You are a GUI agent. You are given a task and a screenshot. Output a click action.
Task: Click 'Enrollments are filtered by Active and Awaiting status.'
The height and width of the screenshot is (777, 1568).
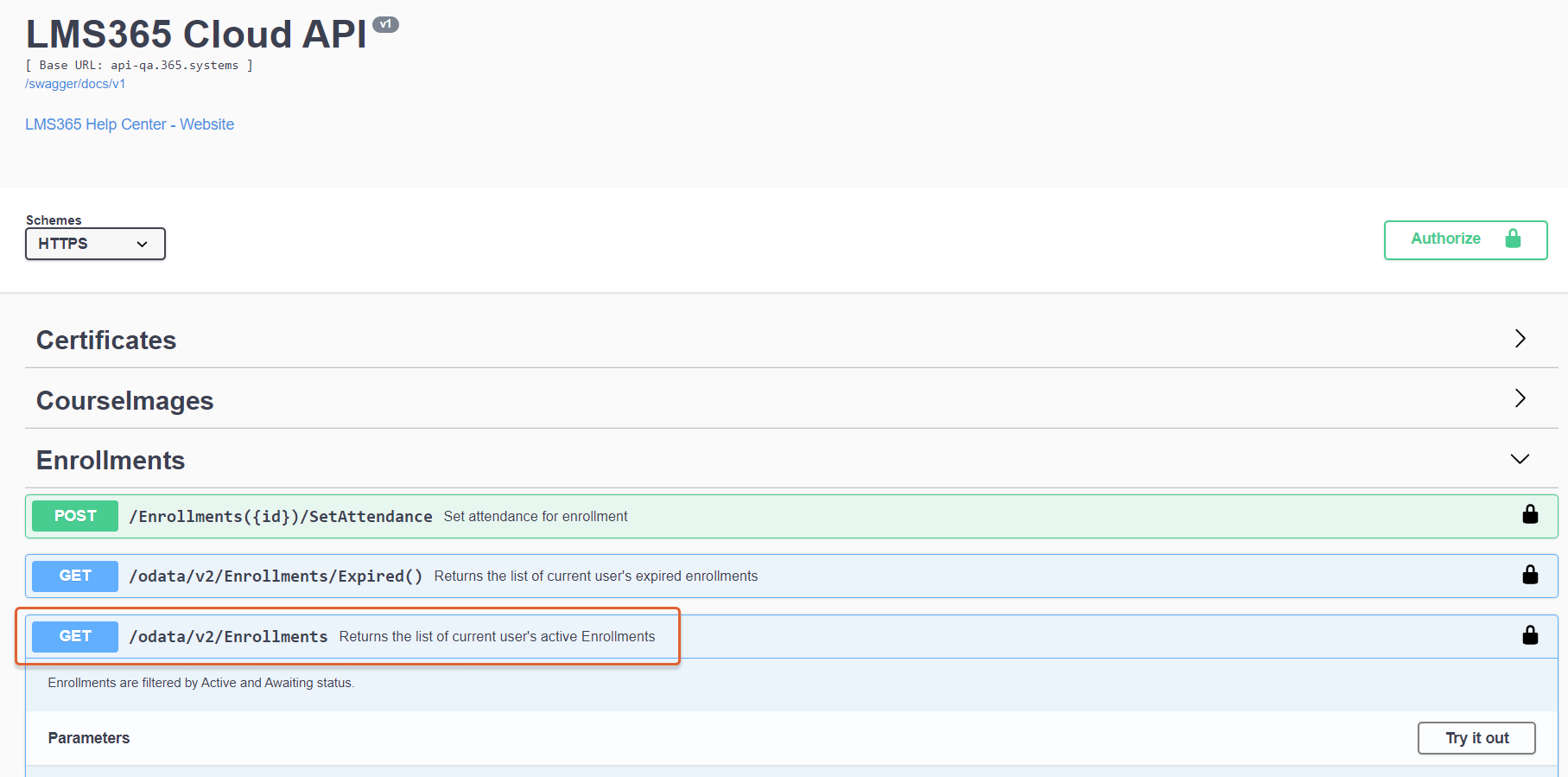coord(201,683)
